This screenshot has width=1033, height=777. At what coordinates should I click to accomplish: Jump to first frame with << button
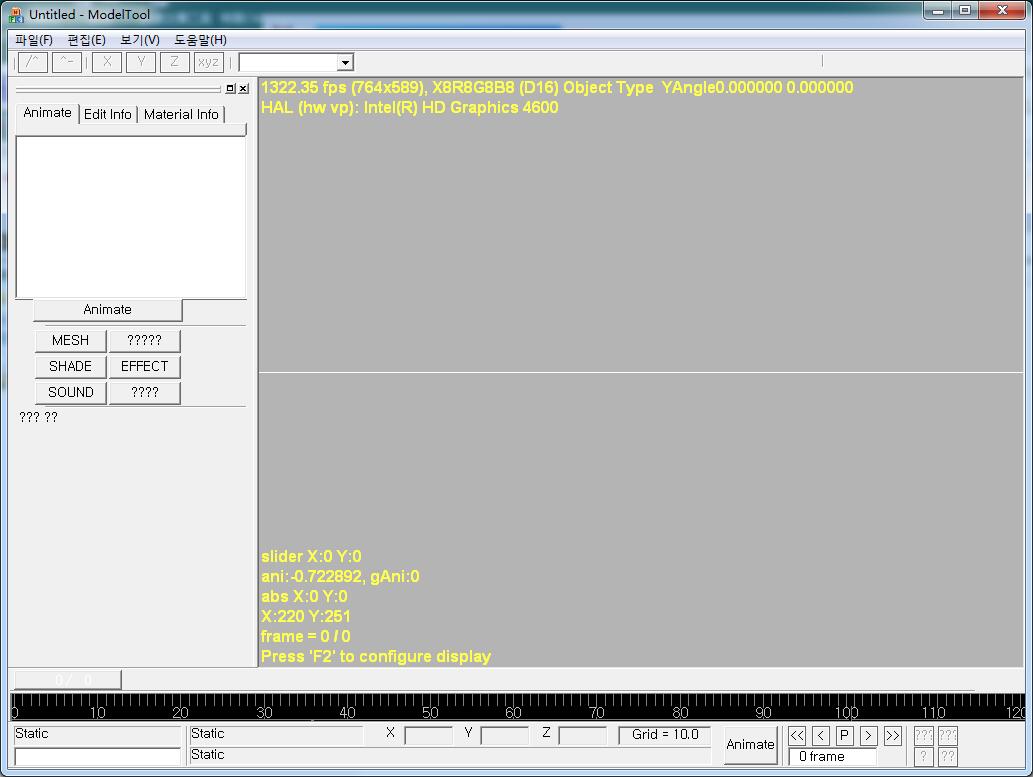click(797, 736)
